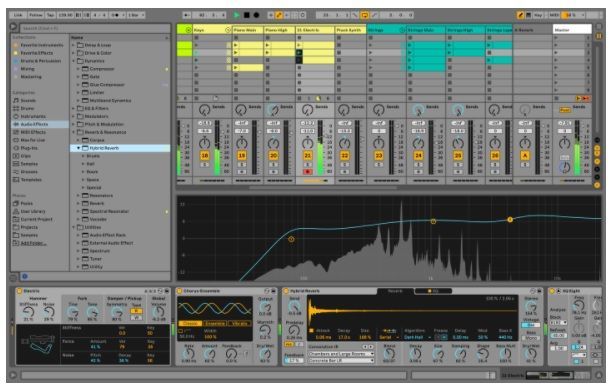
Task: Arm the Record button in the transport
Action: coord(257,15)
